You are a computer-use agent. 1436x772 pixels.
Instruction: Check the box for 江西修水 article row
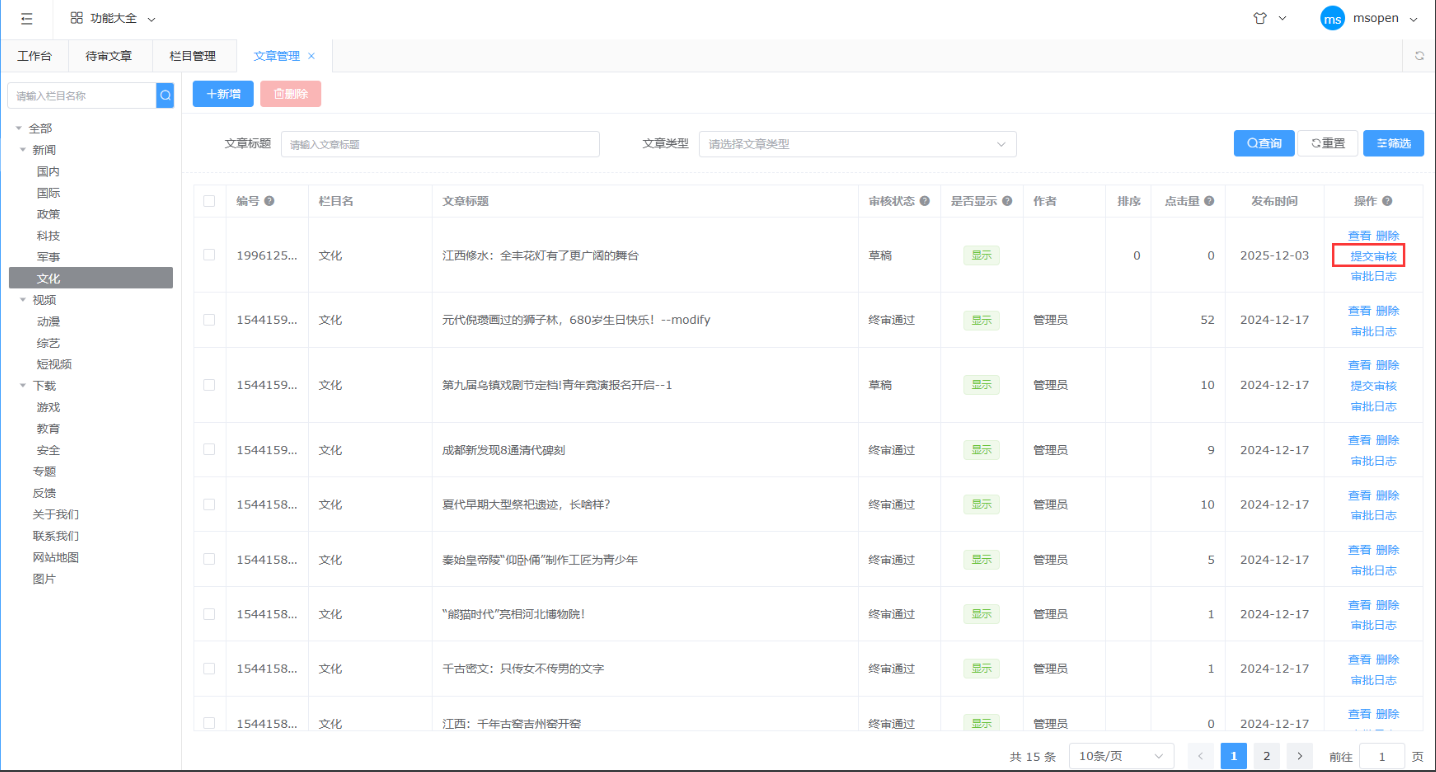point(209,255)
